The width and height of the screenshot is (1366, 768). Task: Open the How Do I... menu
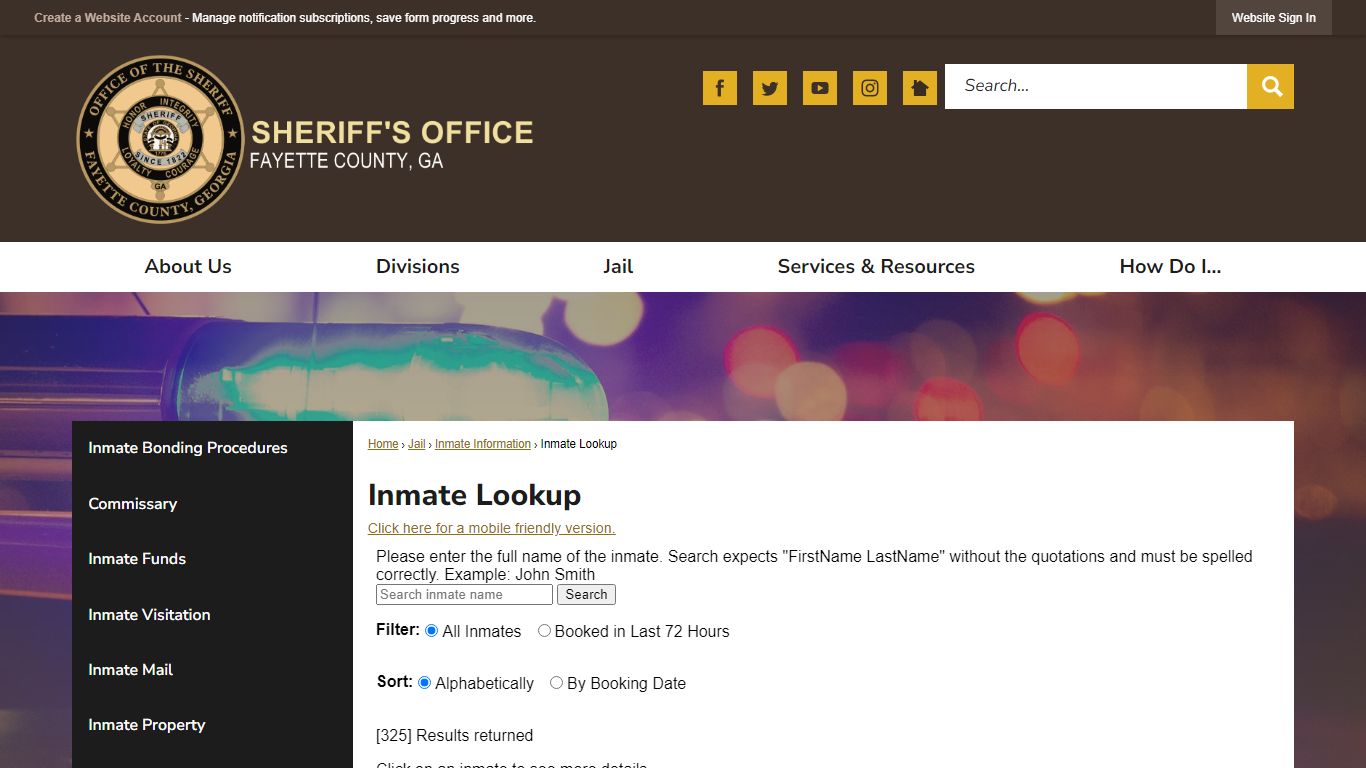(1170, 266)
